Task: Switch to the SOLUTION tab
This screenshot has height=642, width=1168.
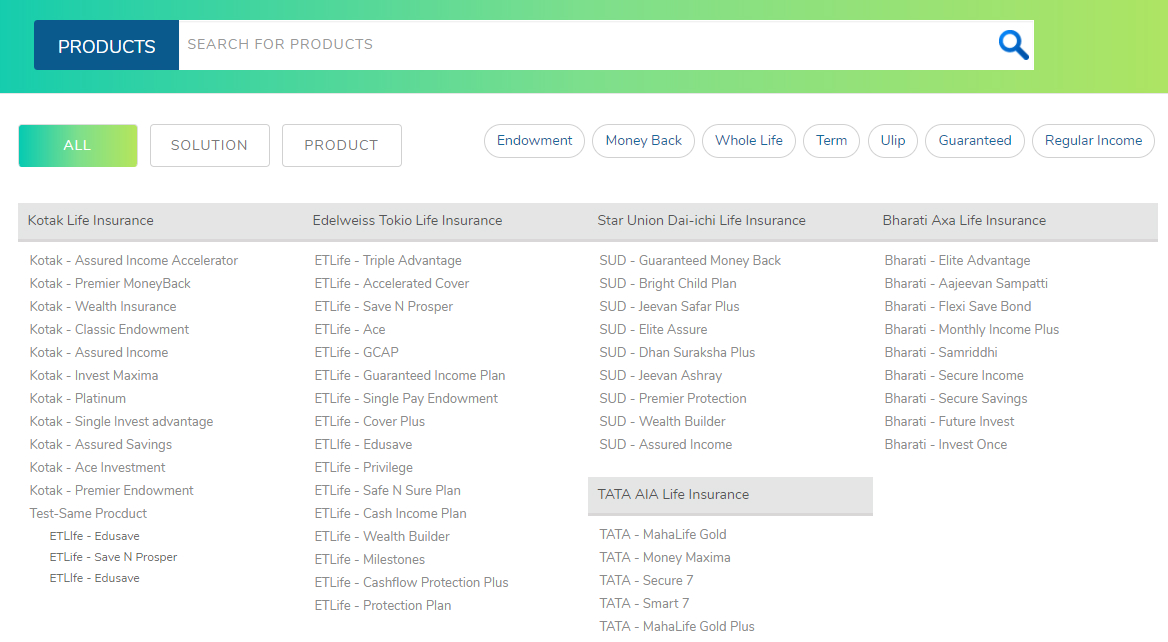Action: [x=209, y=146]
